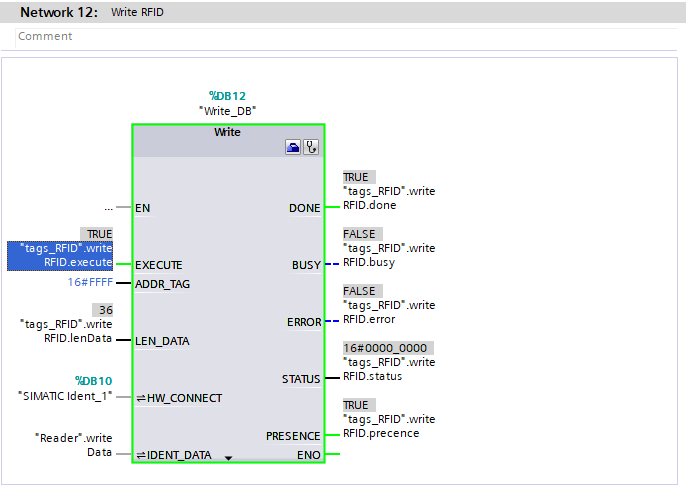The image size is (686, 489).
Task: Select the %DB12 instance data block label
Action: click(x=227, y=96)
